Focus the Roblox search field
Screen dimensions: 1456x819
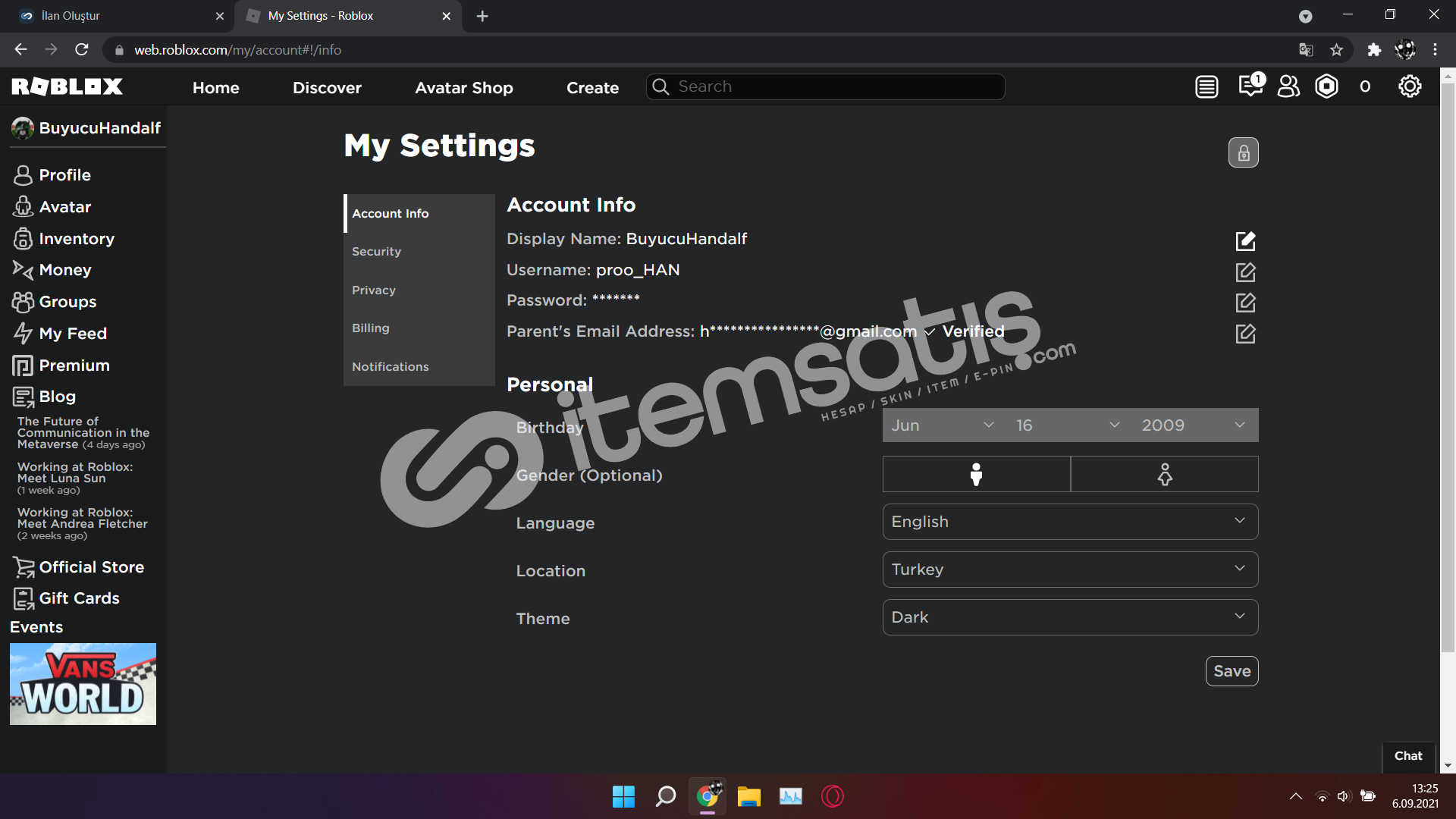(825, 87)
